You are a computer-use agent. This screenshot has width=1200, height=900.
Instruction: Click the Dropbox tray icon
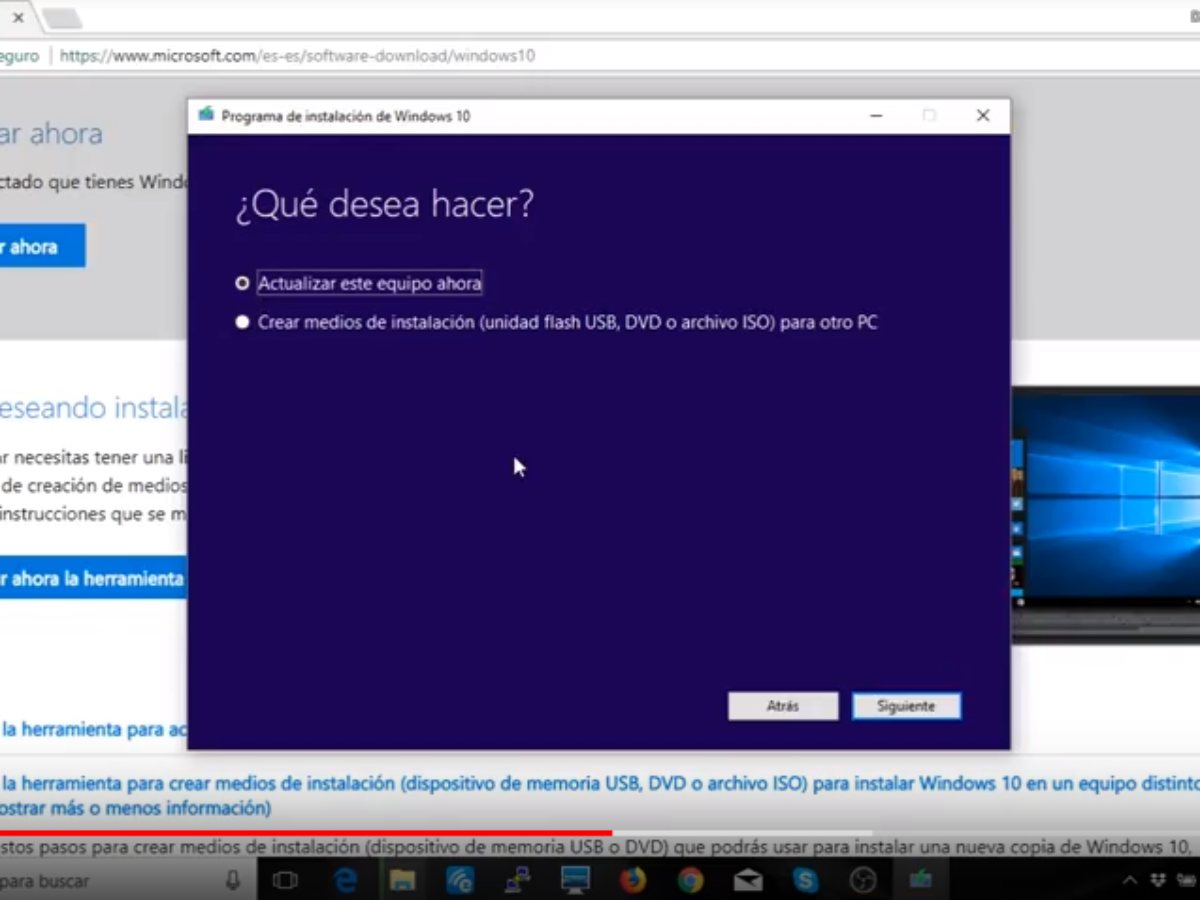tap(1158, 881)
